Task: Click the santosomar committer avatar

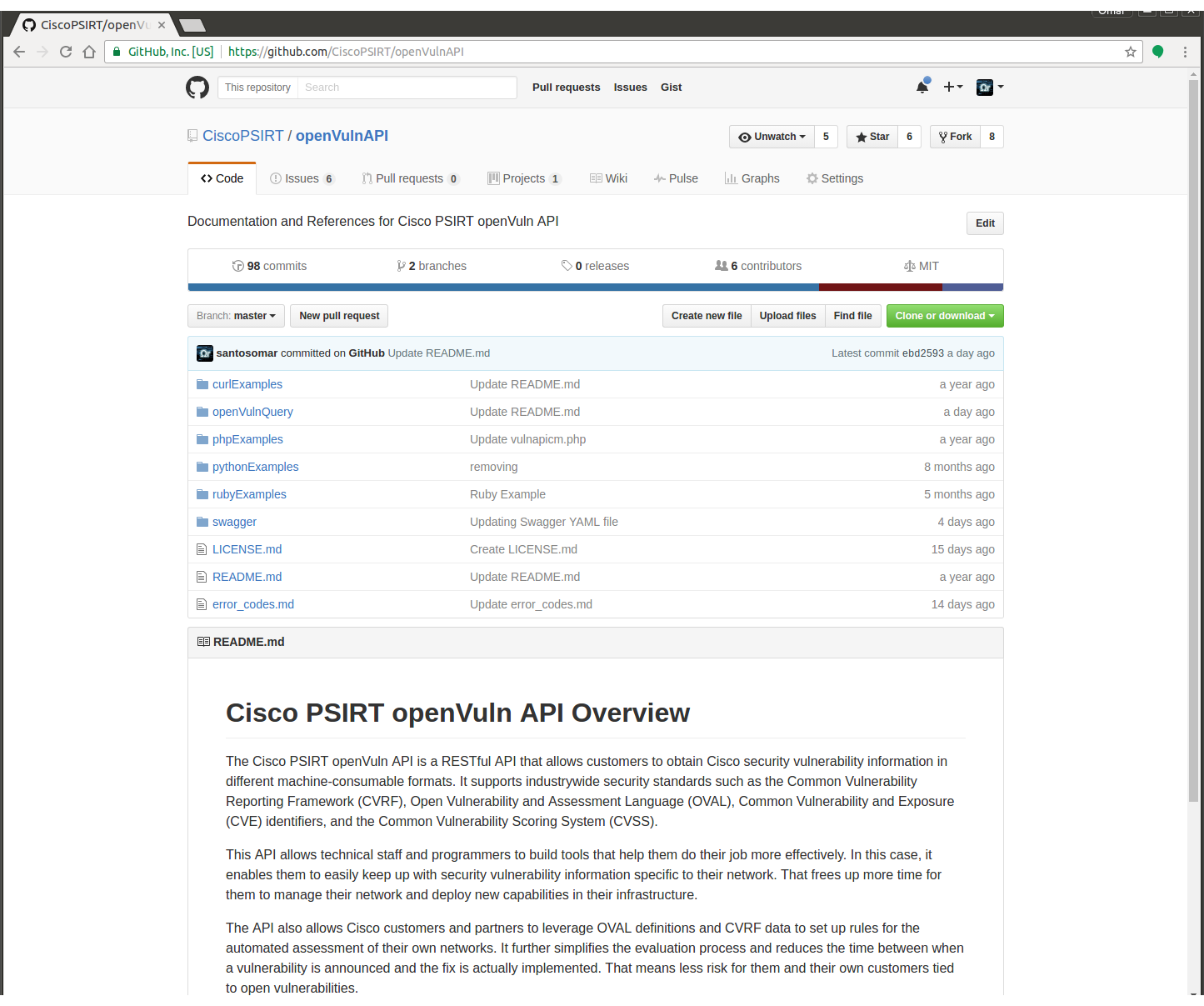Action: [205, 353]
